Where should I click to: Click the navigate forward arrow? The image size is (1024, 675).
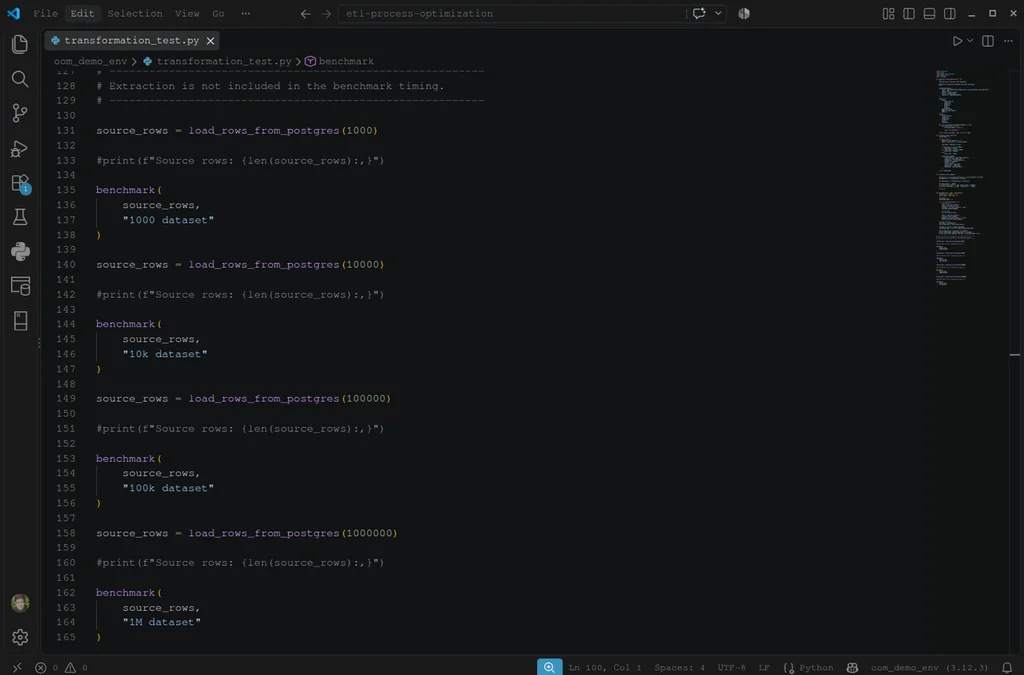pyautogui.click(x=326, y=14)
